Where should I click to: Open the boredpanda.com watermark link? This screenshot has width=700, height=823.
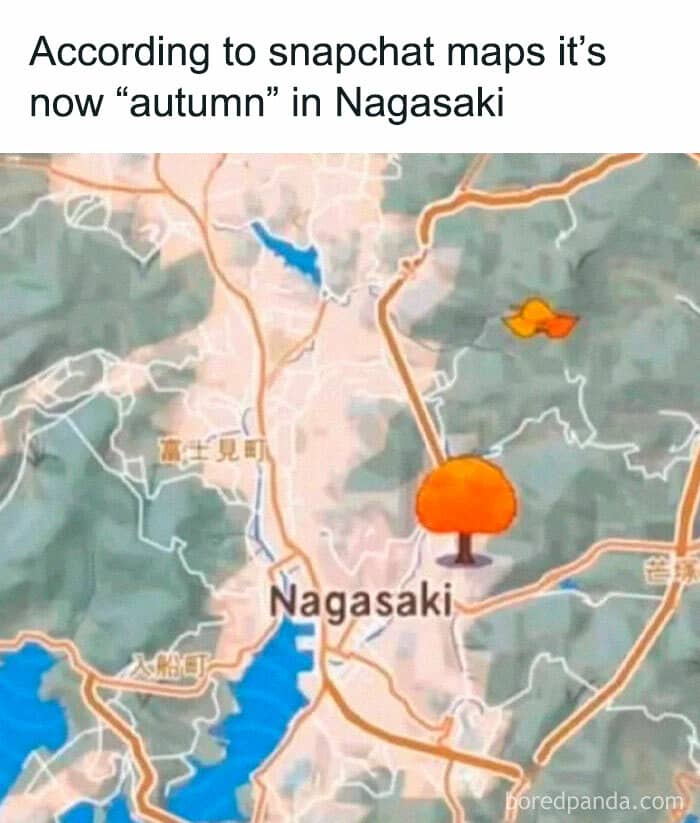[595, 801]
